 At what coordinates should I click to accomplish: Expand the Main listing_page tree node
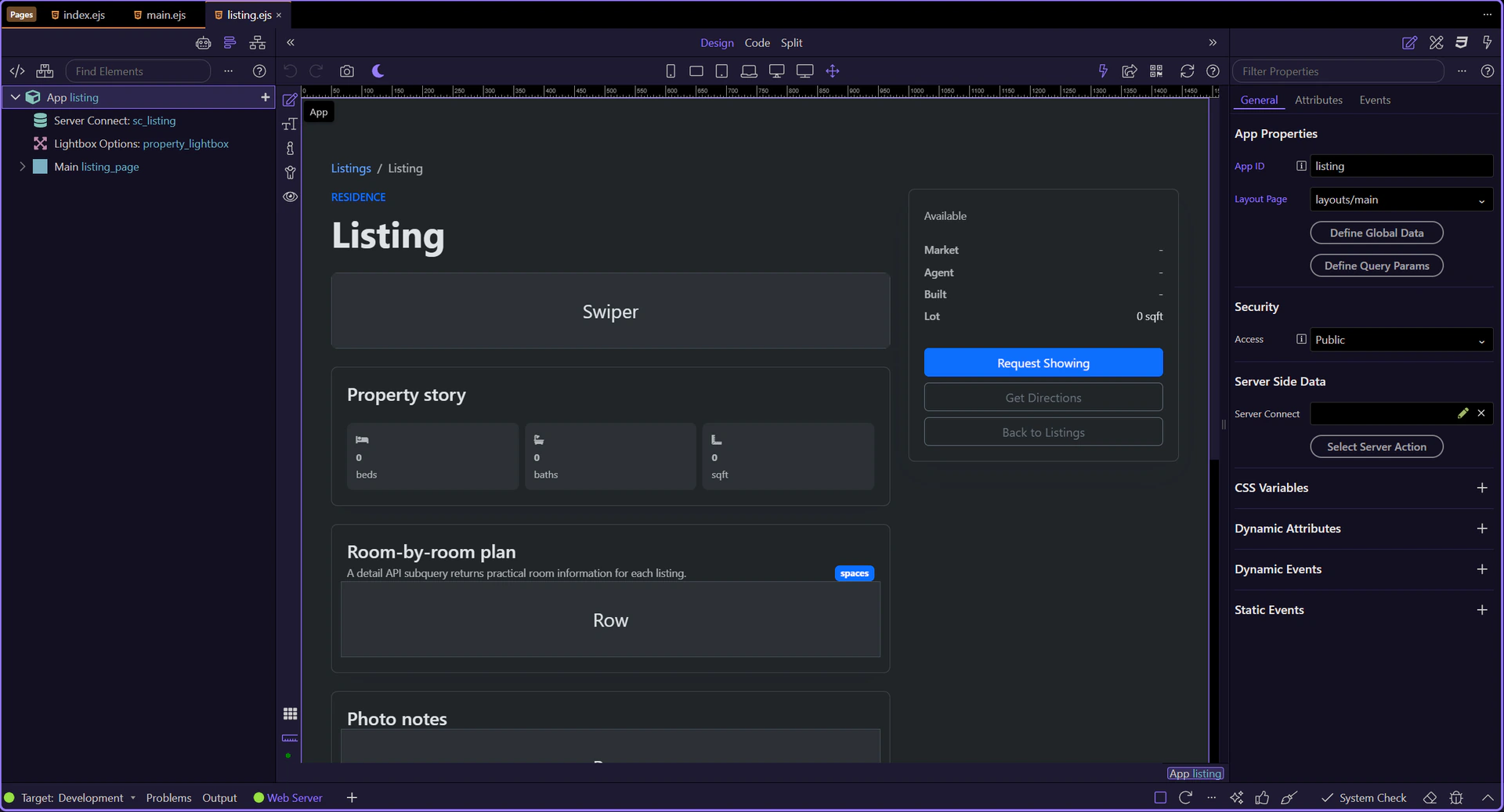[23, 167]
